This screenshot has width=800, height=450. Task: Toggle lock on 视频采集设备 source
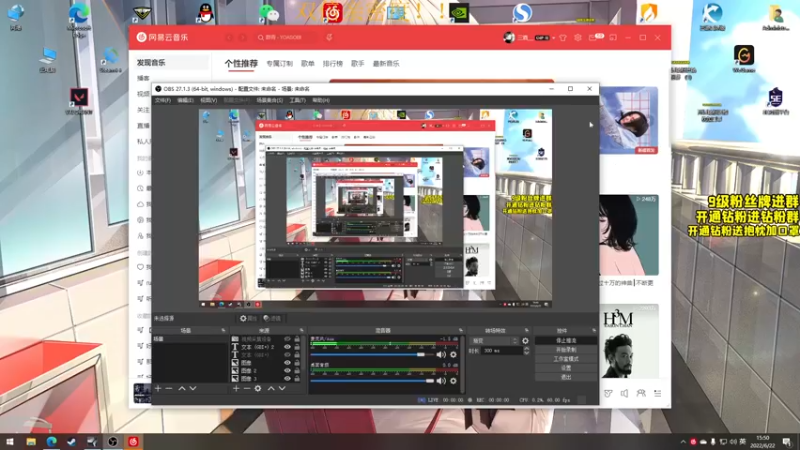point(297,339)
